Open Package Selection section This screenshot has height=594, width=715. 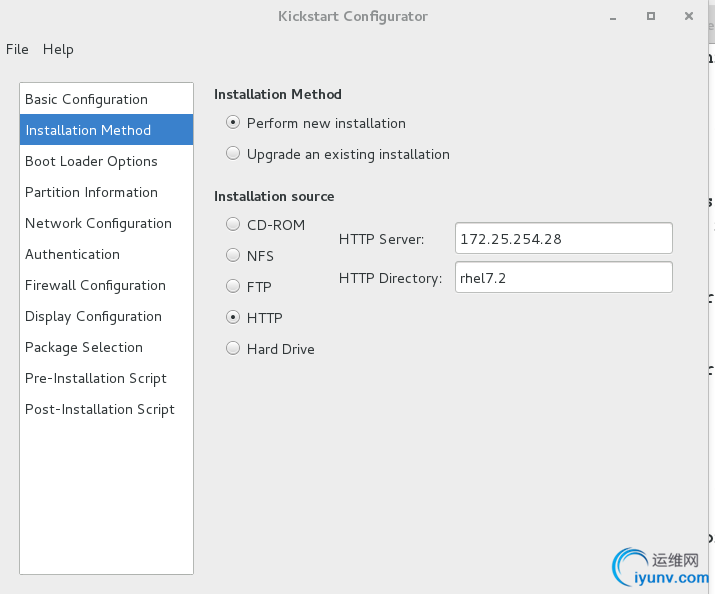coord(84,347)
